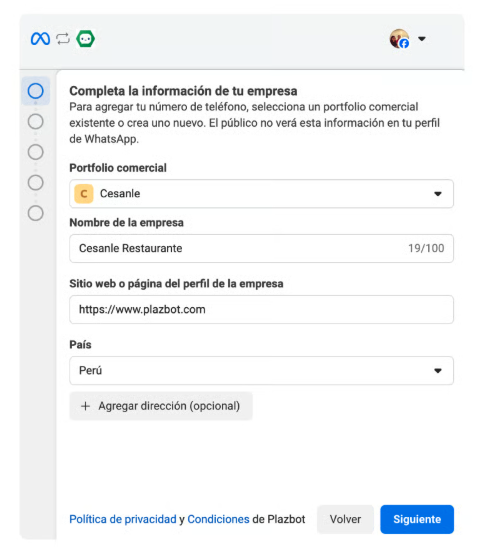Select the third step circle in sidebar
The image size is (492, 554).
(x=36, y=152)
